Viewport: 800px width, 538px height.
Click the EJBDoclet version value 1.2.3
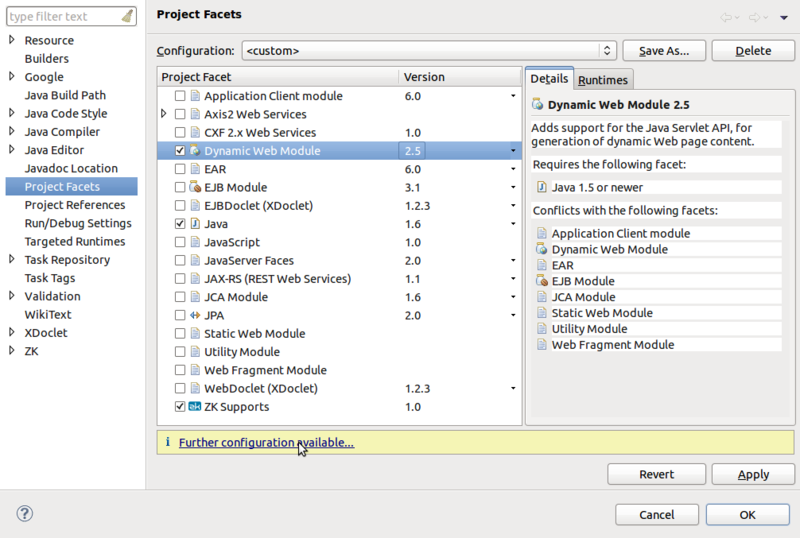417,206
